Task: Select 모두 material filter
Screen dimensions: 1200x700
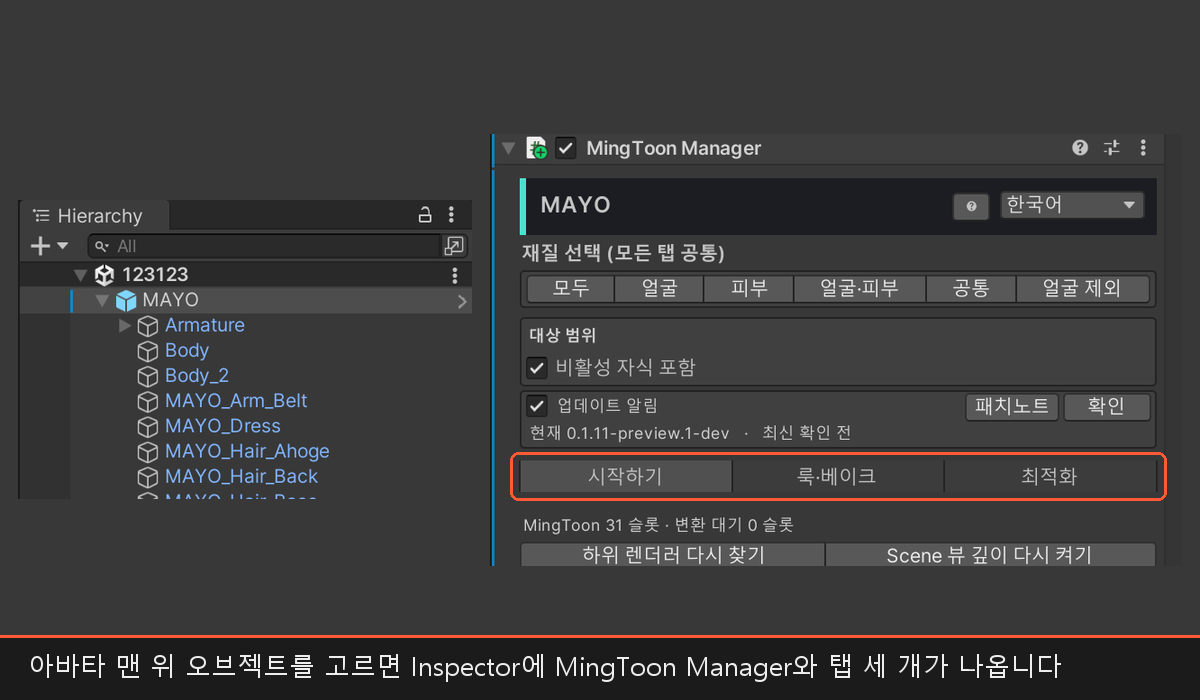Action: pyautogui.click(x=570, y=289)
